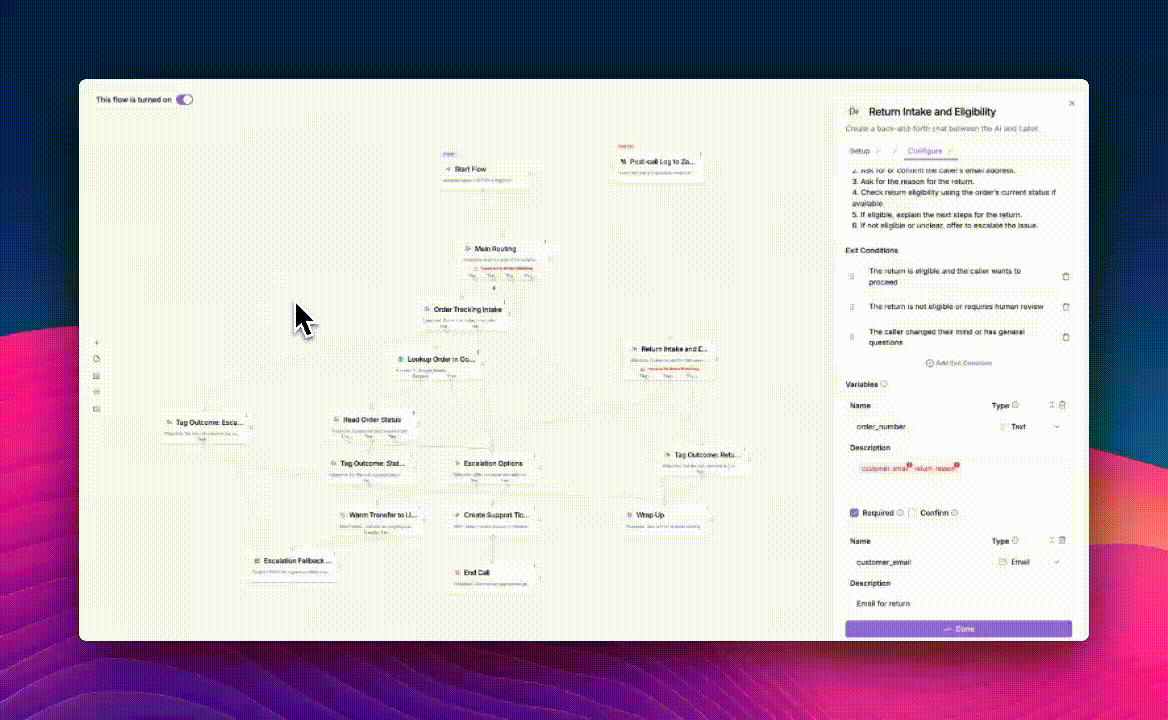Select the Main Routing node

(x=503, y=259)
